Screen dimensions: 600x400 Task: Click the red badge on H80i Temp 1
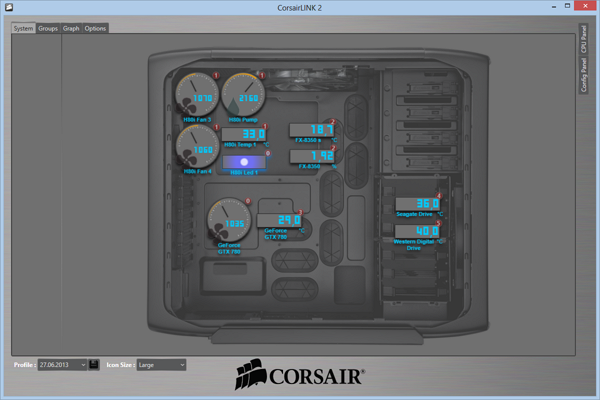(265, 126)
